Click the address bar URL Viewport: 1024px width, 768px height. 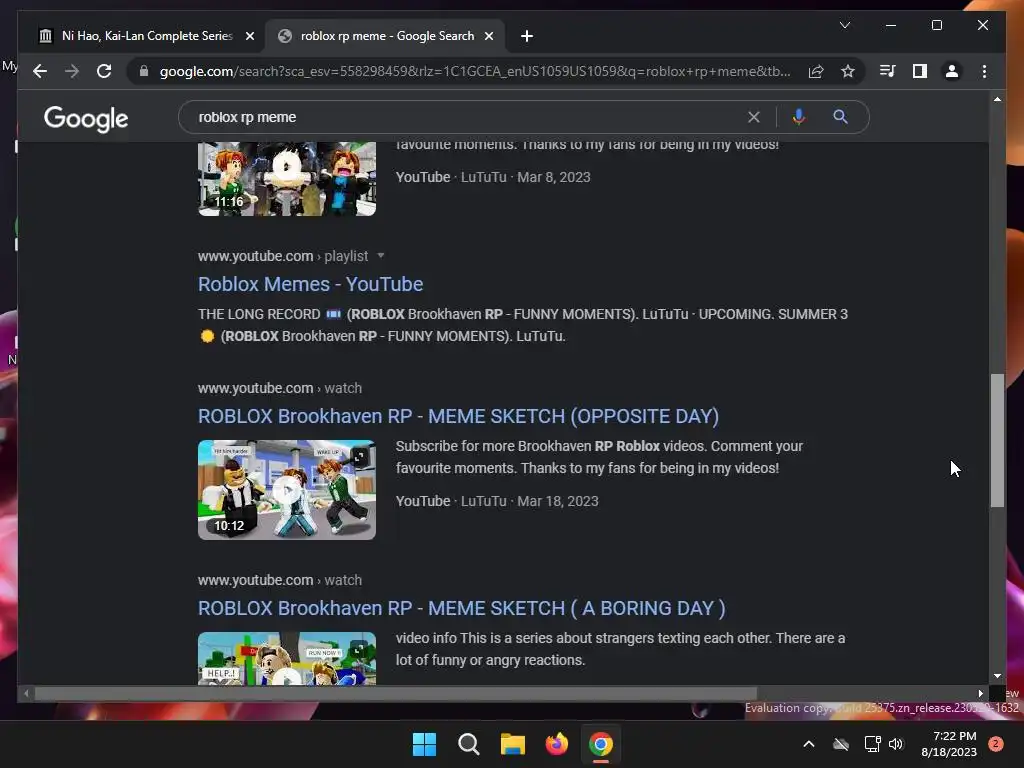pos(475,71)
